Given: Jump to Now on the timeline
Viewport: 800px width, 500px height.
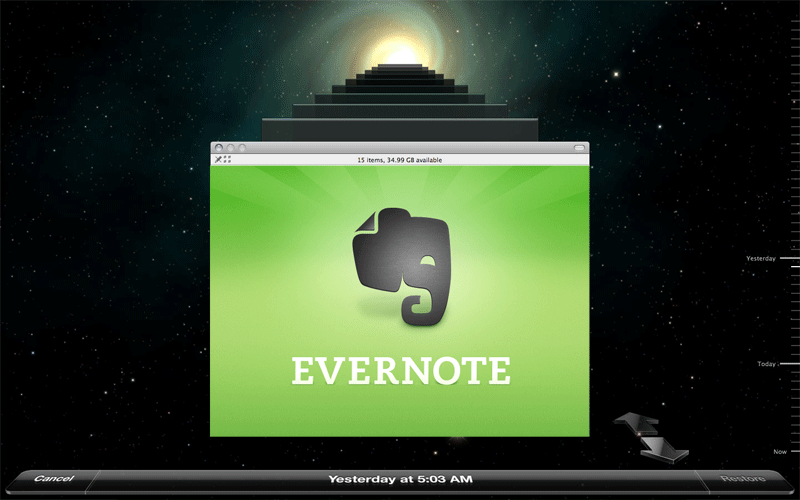Looking at the screenshot, I should (780, 452).
